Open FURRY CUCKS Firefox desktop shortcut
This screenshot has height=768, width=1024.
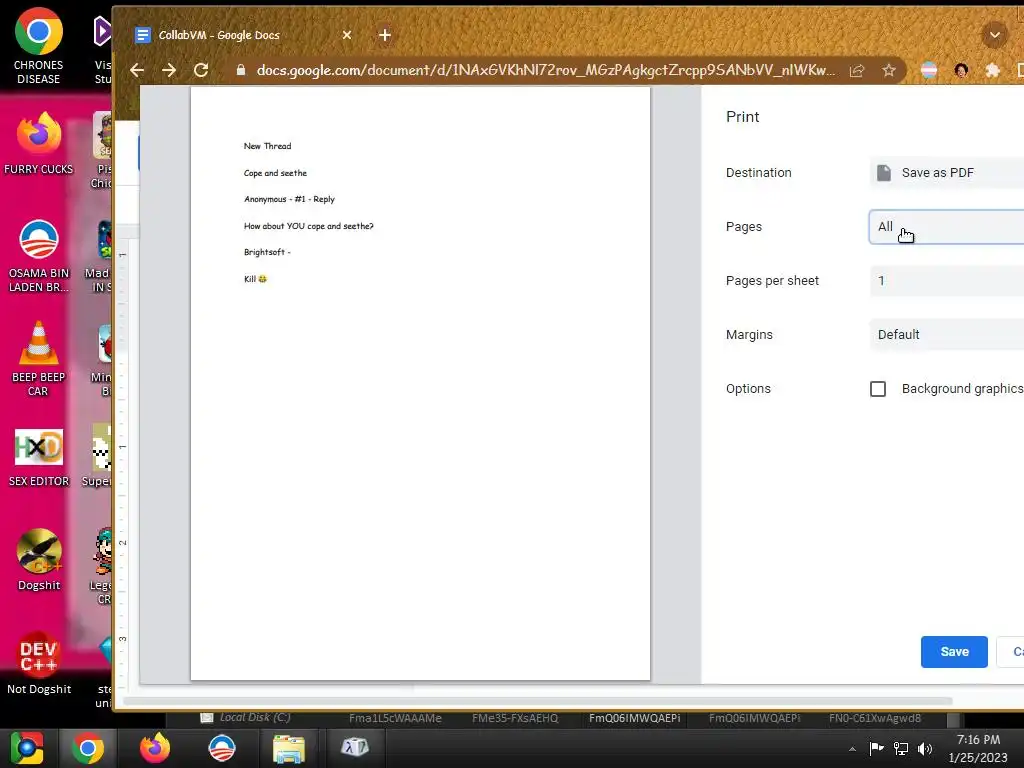click(x=39, y=144)
